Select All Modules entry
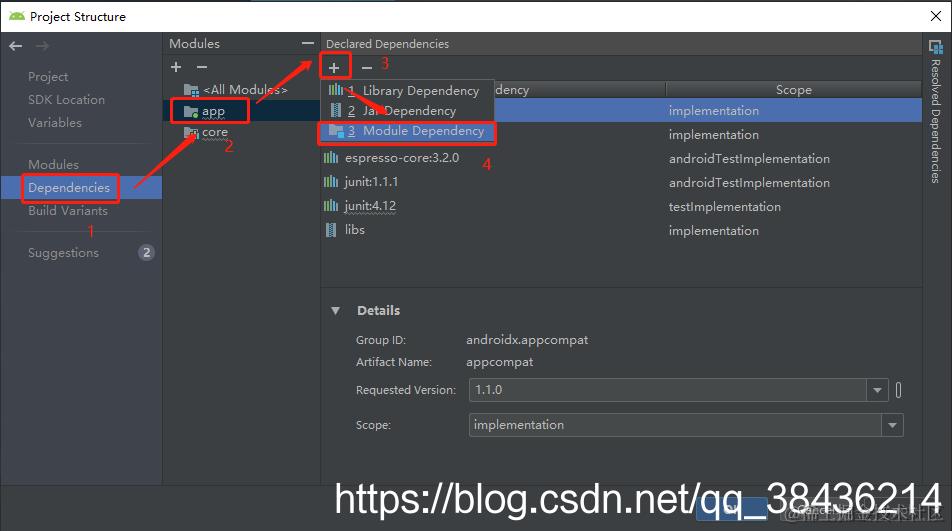 pos(237,90)
